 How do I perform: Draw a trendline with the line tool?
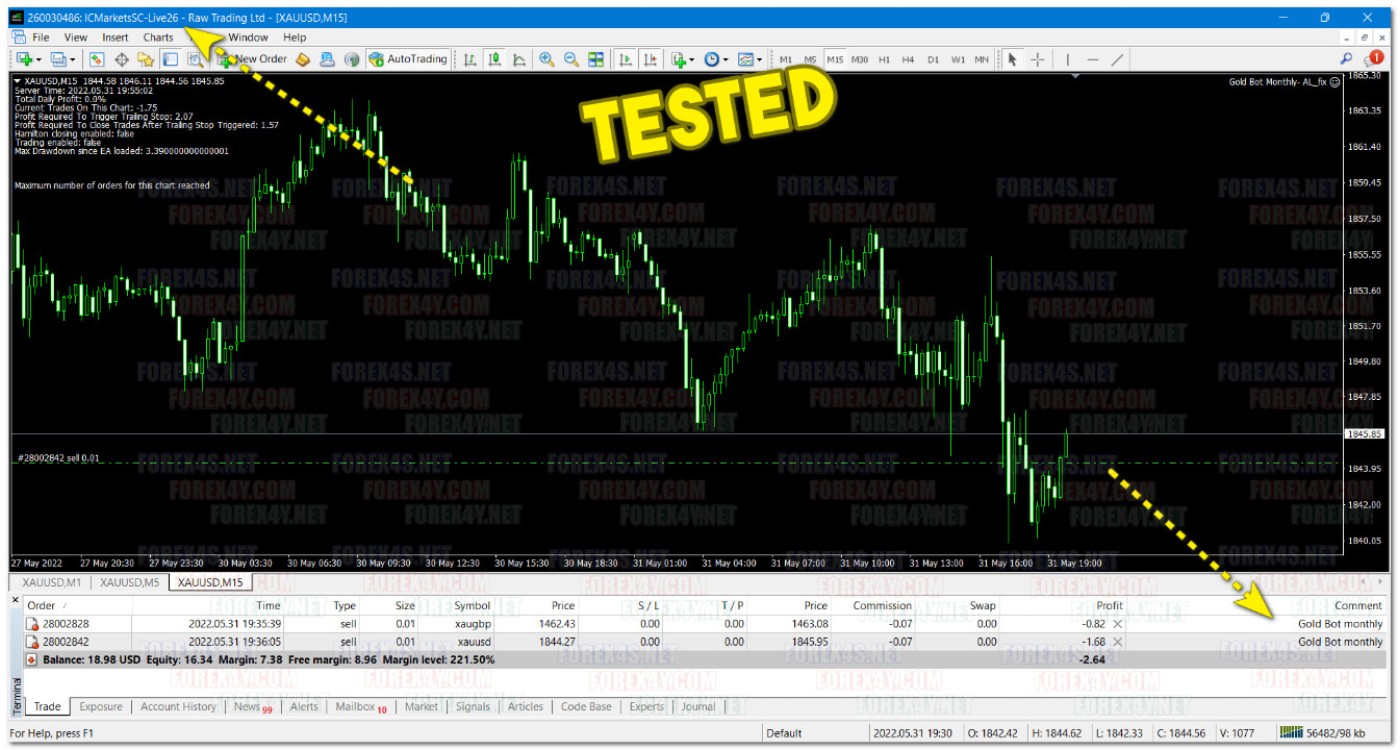(x=1117, y=60)
